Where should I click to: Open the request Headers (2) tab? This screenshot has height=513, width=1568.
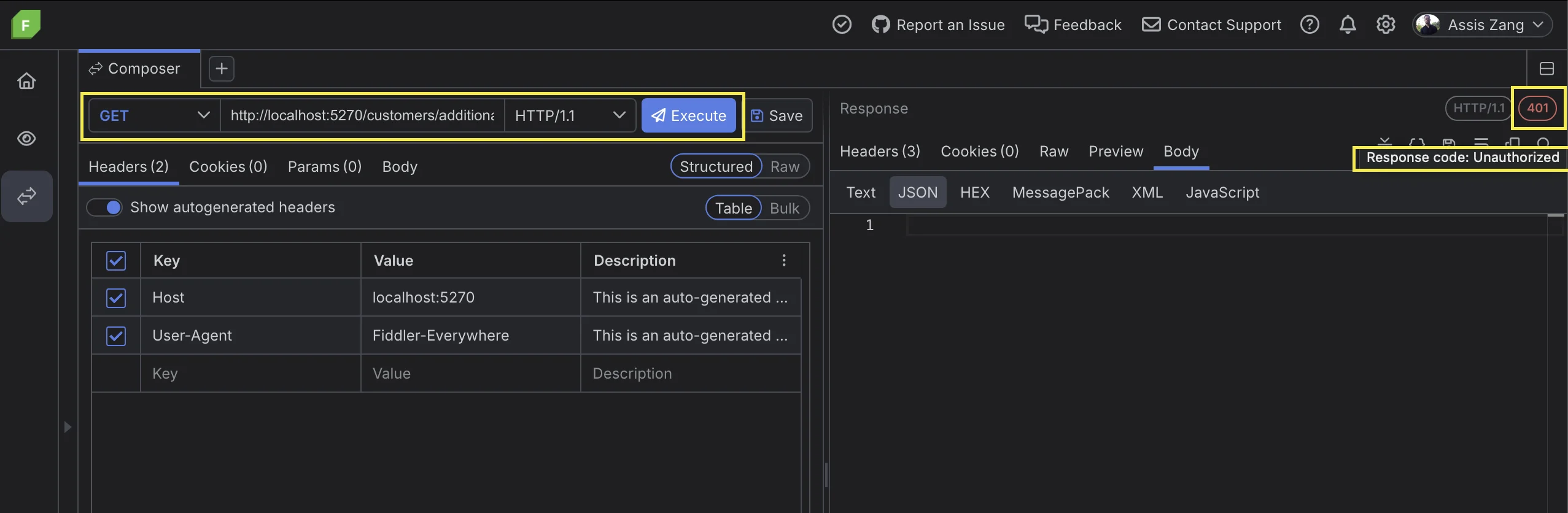coord(128,166)
